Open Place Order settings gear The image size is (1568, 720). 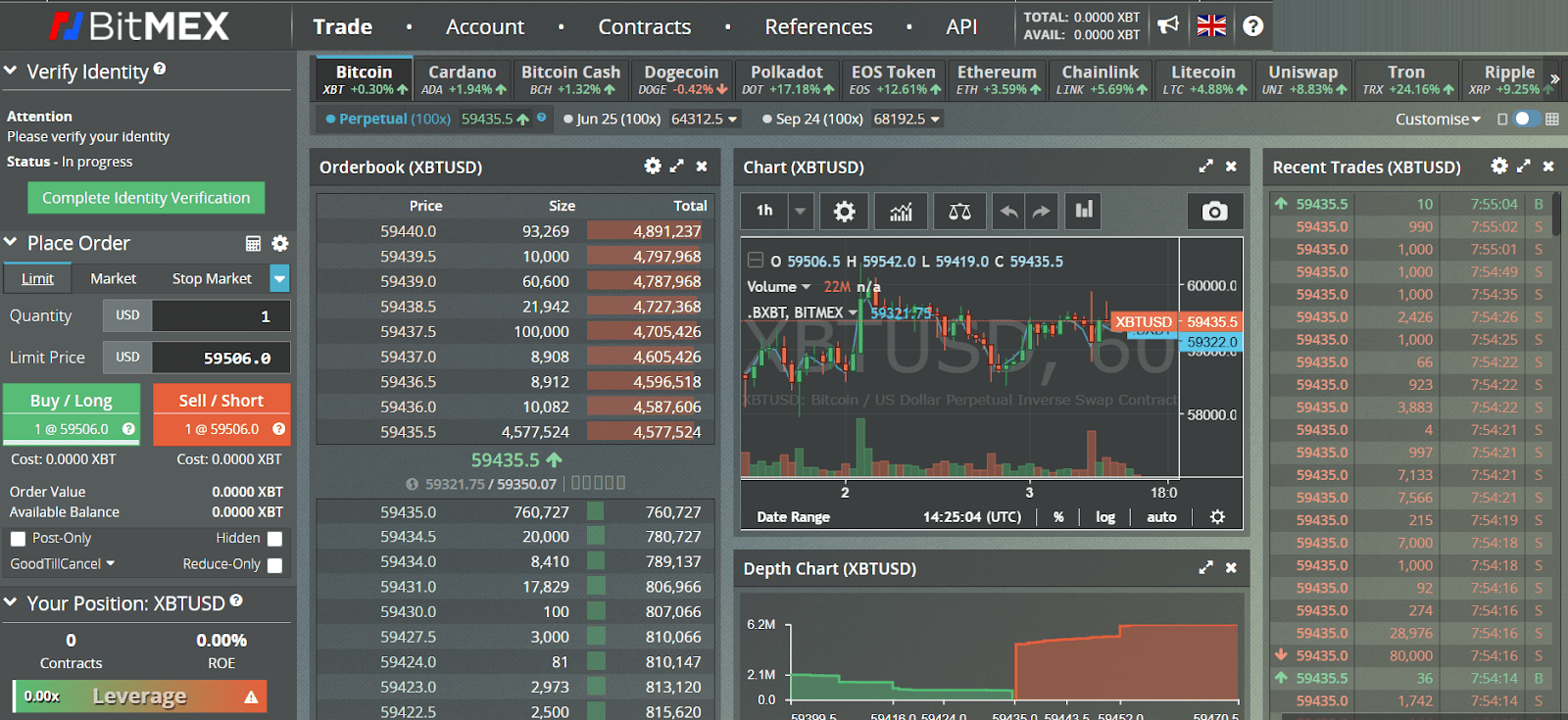pyautogui.click(x=280, y=243)
